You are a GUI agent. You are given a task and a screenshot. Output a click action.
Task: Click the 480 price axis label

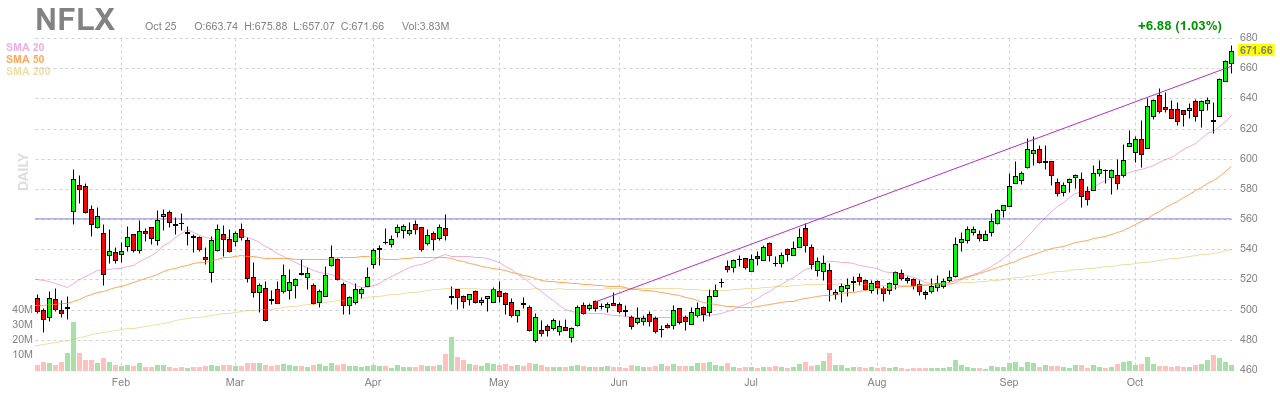tap(1248, 339)
